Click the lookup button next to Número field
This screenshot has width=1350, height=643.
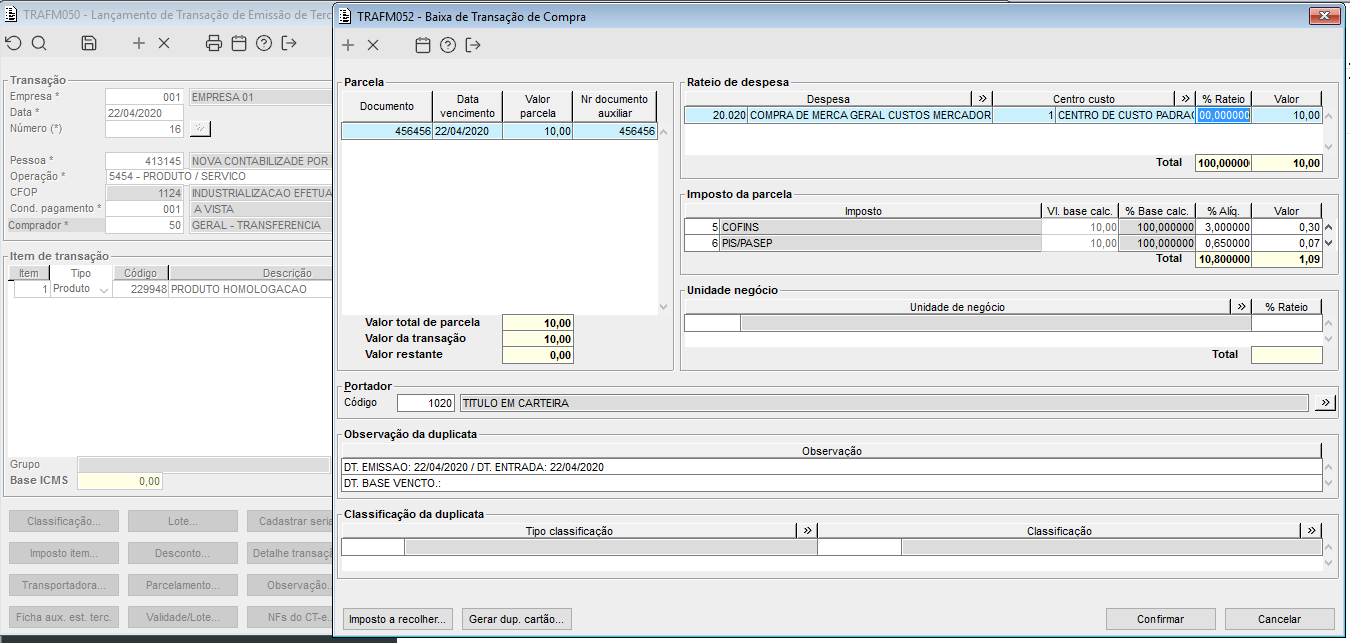pos(200,129)
